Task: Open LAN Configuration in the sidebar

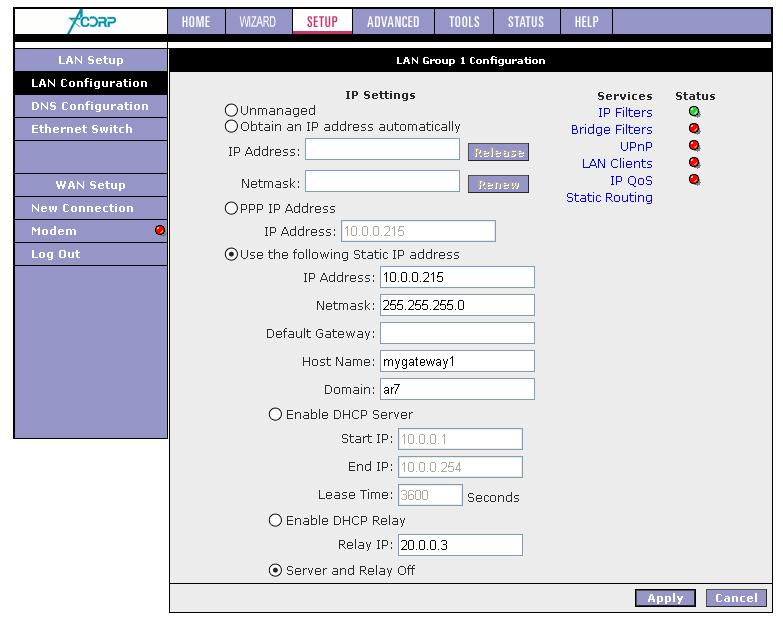Action: pyautogui.click(x=91, y=83)
